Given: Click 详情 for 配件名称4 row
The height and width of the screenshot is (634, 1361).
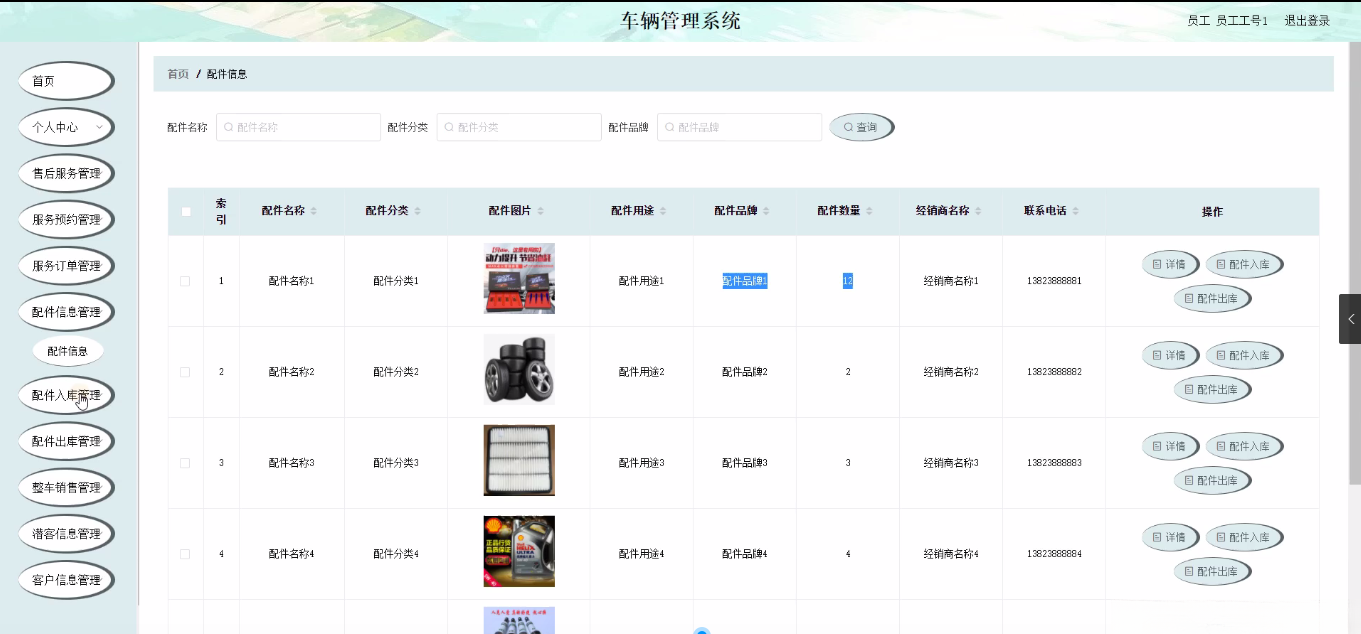Looking at the screenshot, I should 1170,537.
